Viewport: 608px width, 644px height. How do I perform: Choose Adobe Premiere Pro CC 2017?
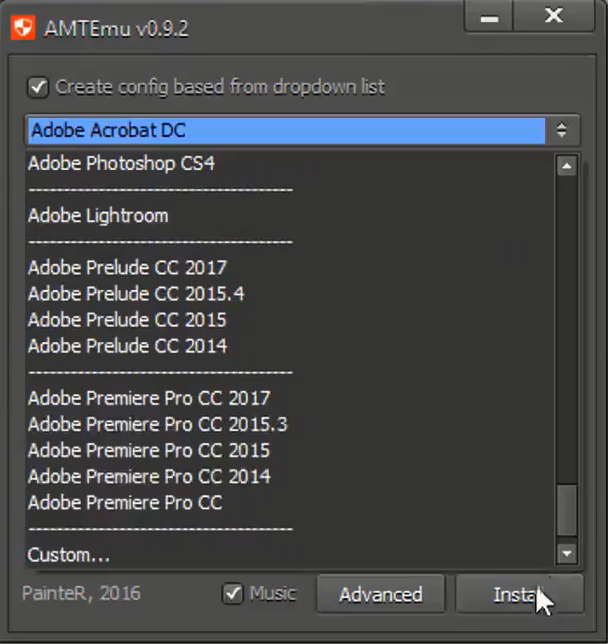click(x=149, y=398)
